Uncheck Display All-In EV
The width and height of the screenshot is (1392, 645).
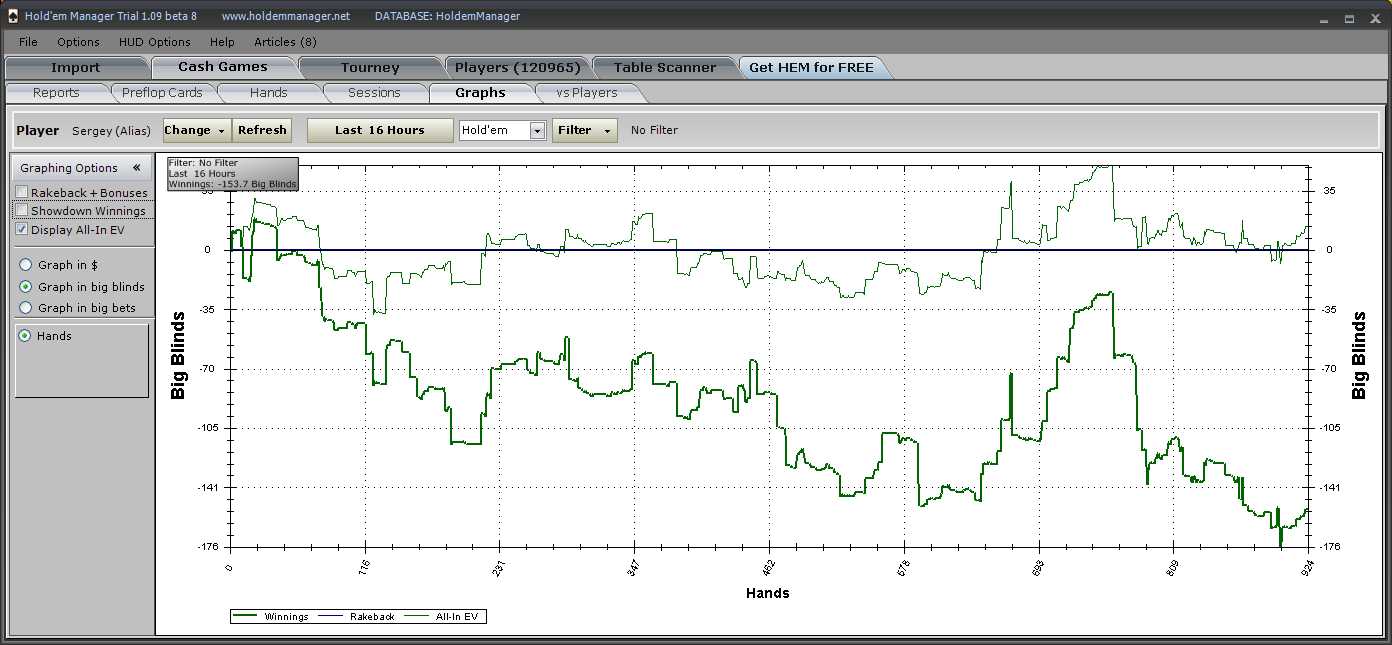click(22, 229)
